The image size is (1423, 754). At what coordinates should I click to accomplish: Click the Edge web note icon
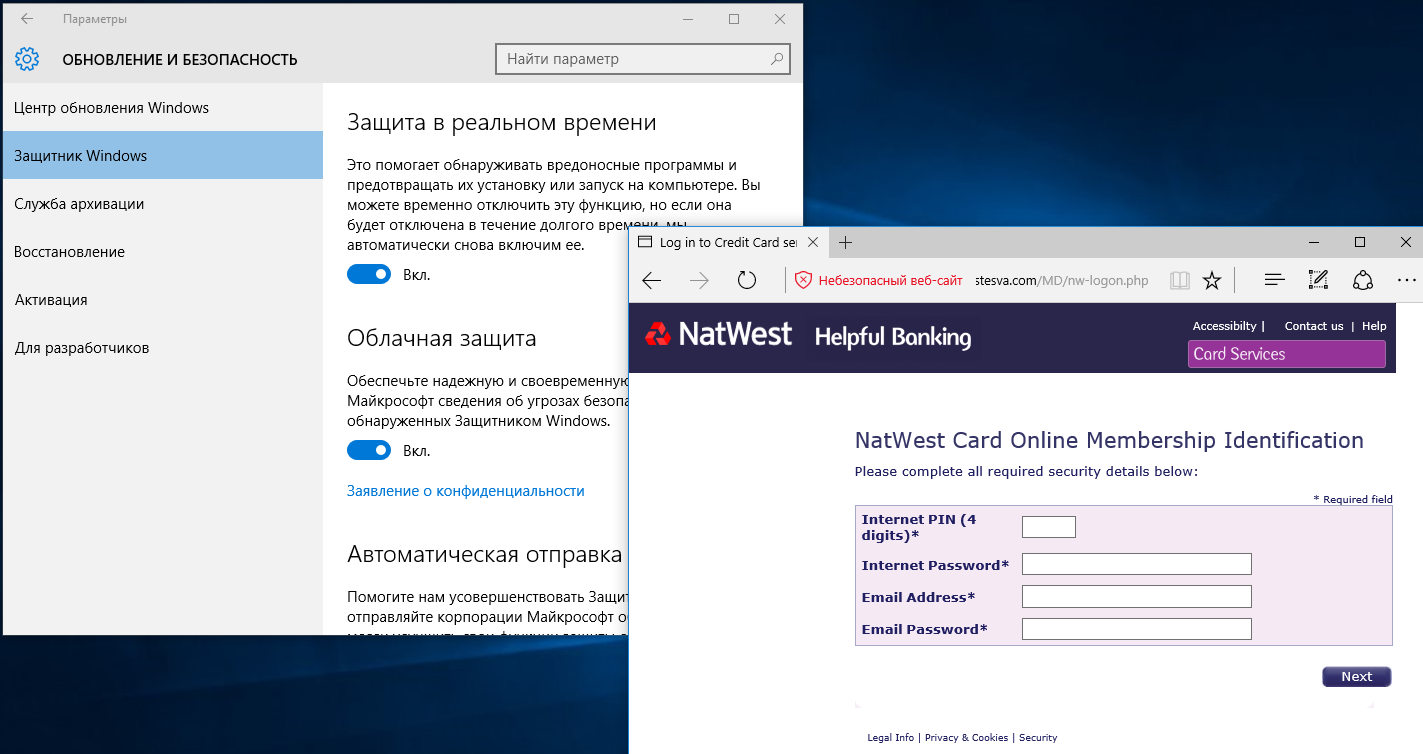pos(1318,281)
